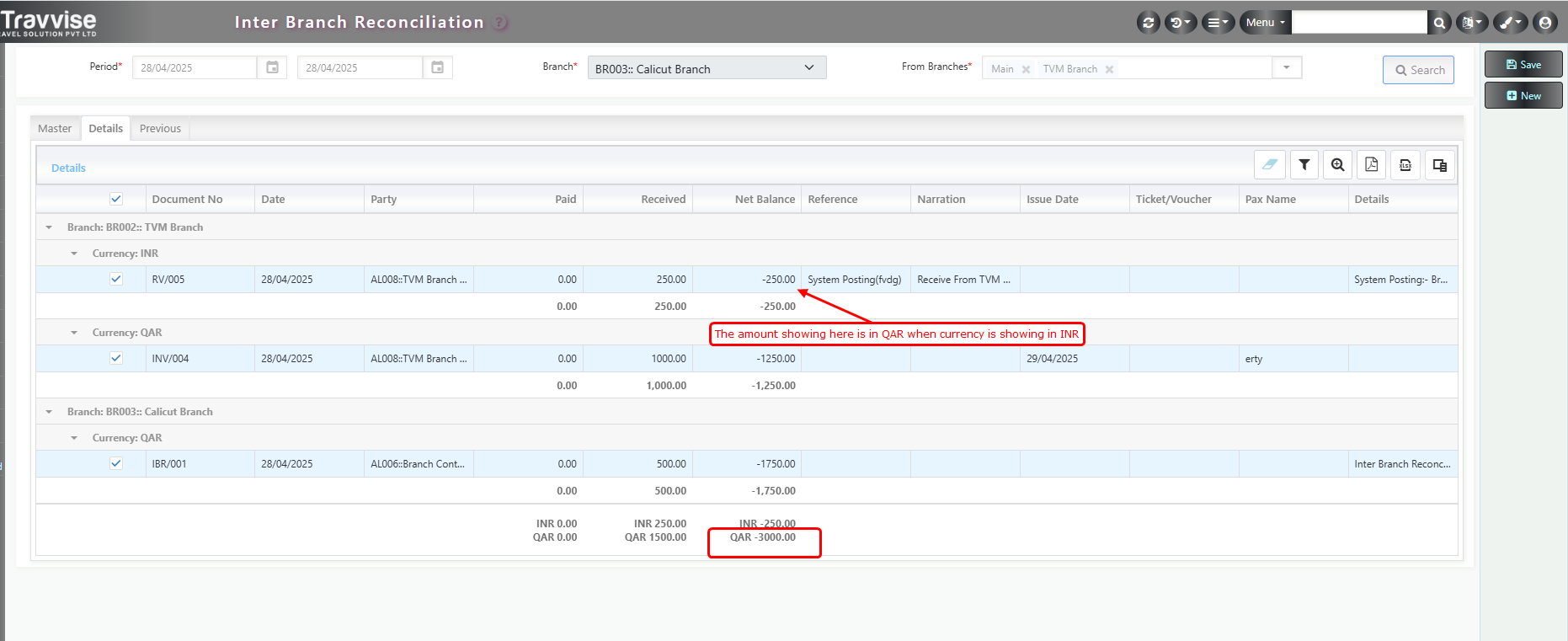Sort by Received column header

coord(637,200)
